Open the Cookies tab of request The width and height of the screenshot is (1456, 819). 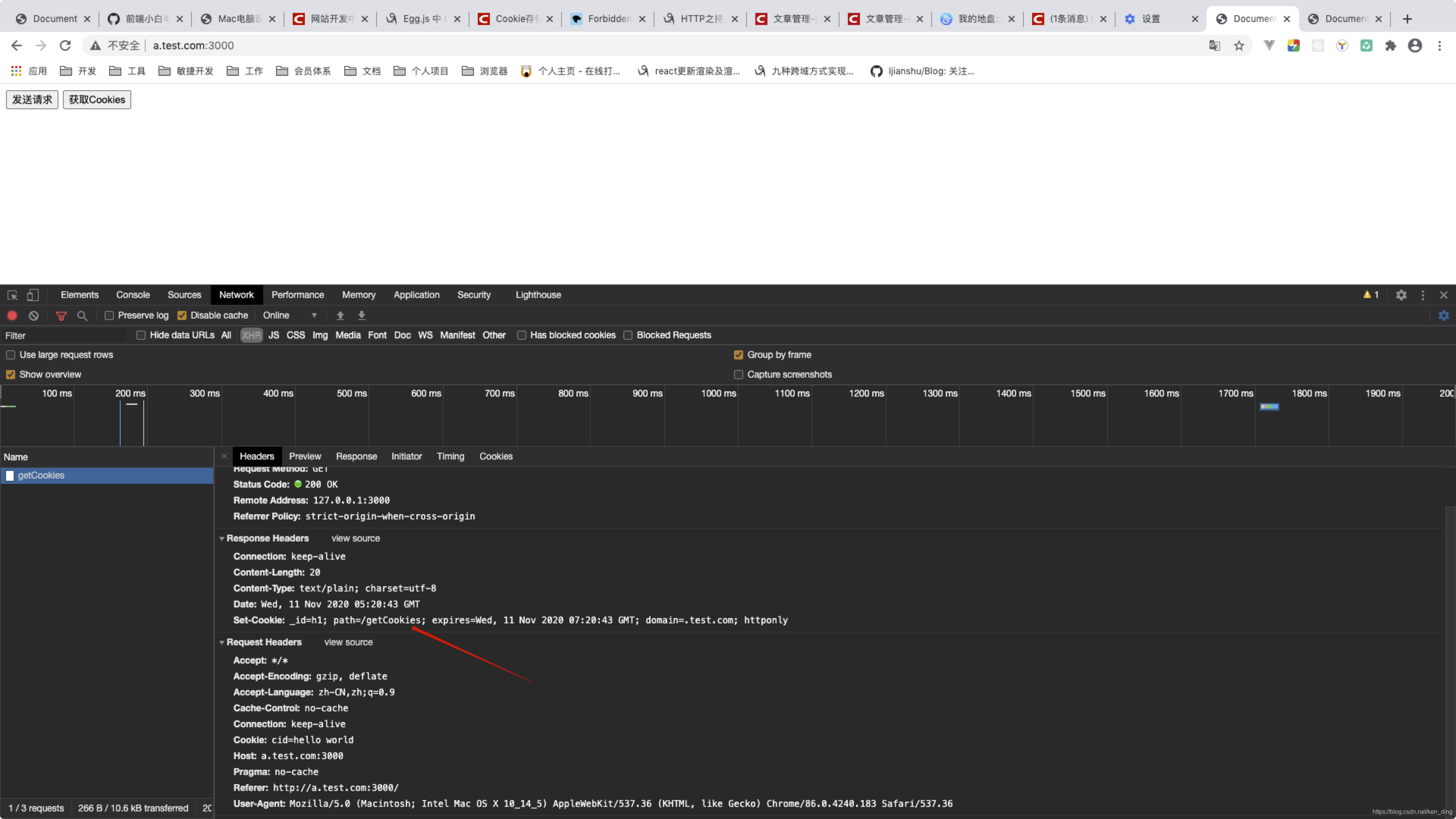[x=496, y=456]
